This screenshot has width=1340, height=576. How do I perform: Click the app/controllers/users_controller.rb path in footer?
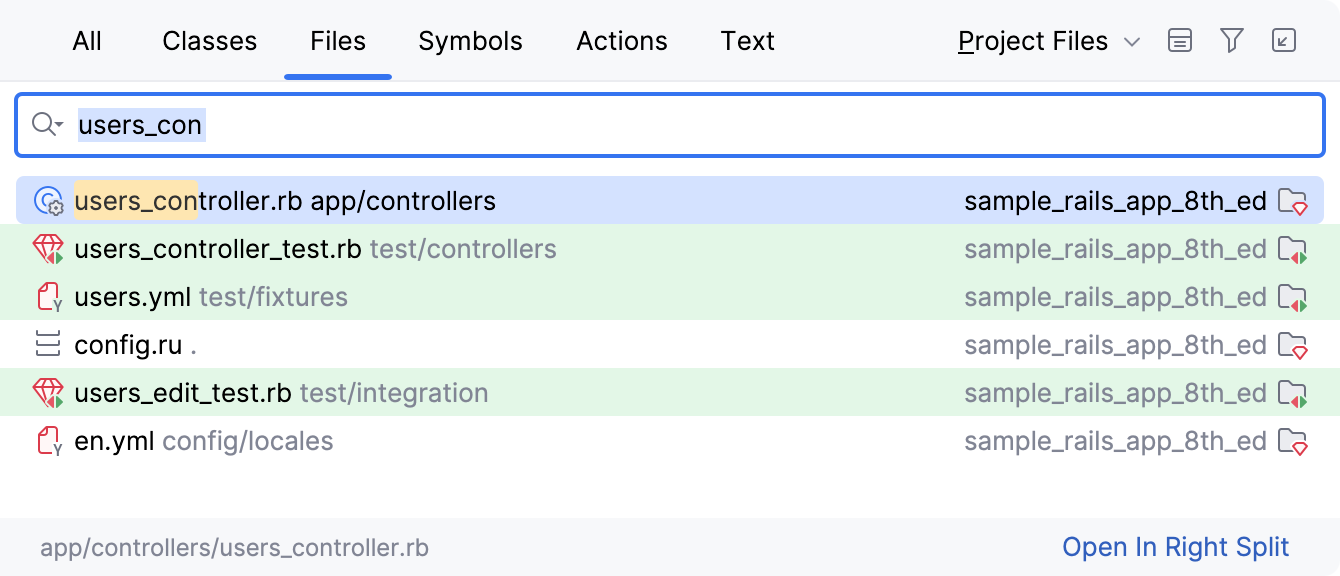pos(235,548)
